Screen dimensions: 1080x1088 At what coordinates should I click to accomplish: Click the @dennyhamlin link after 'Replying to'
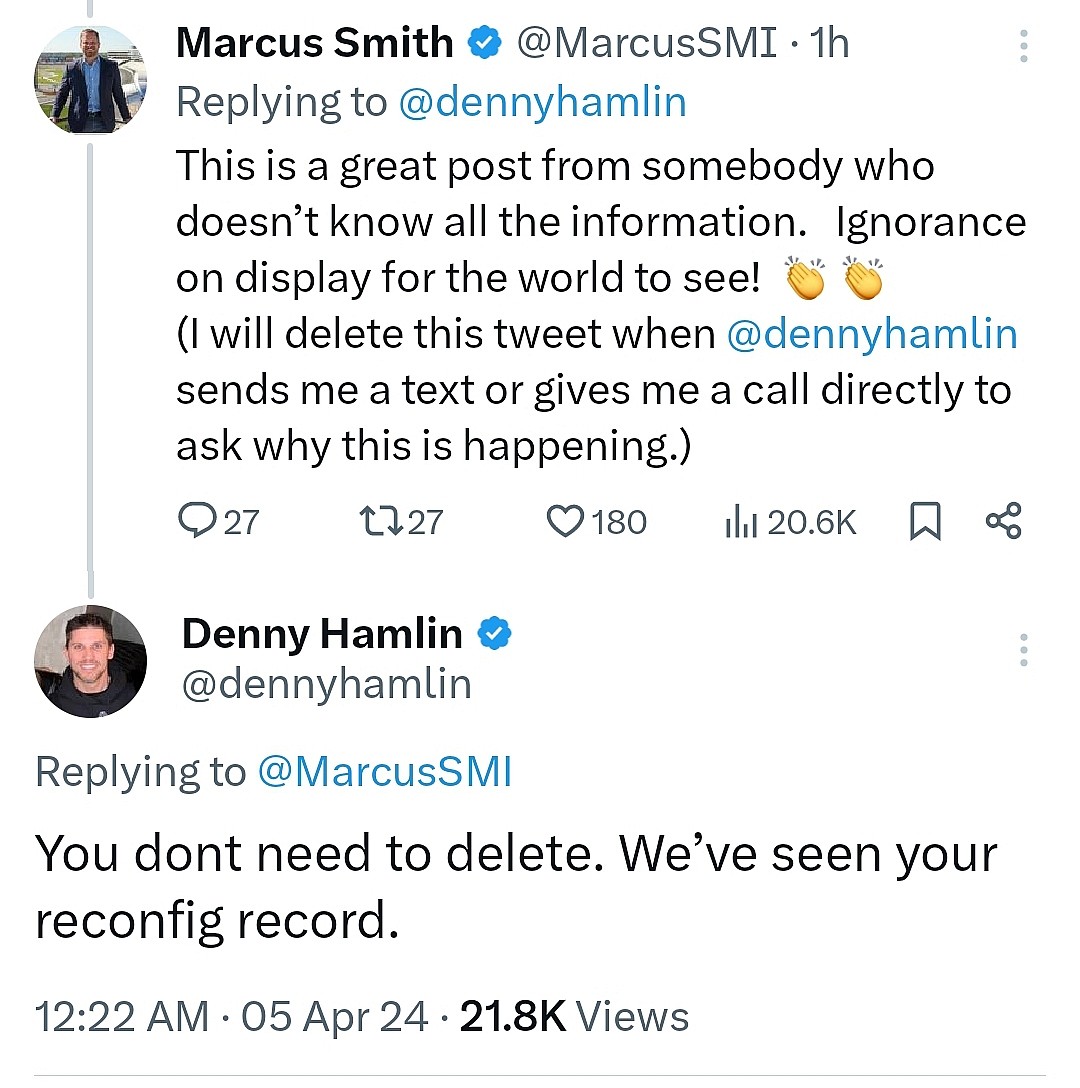[542, 103]
